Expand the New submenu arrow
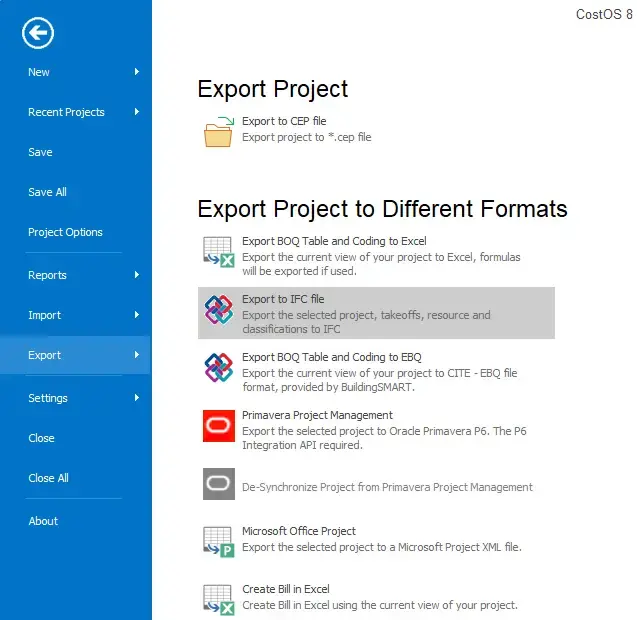This screenshot has width=637, height=620. click(x=136, y=72)
